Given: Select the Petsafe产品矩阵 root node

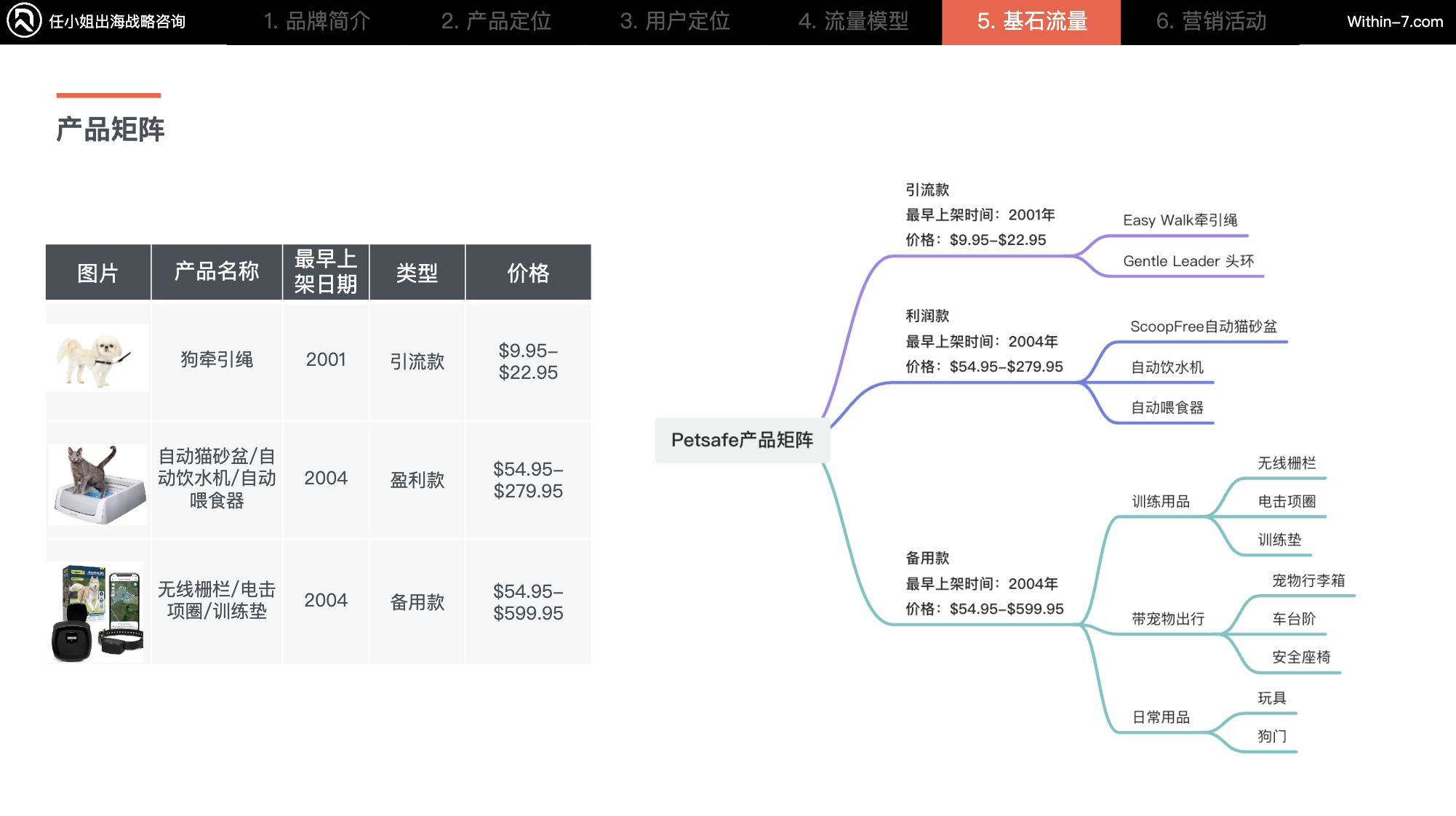Looking at the screenshot, I should coord(743,439).
